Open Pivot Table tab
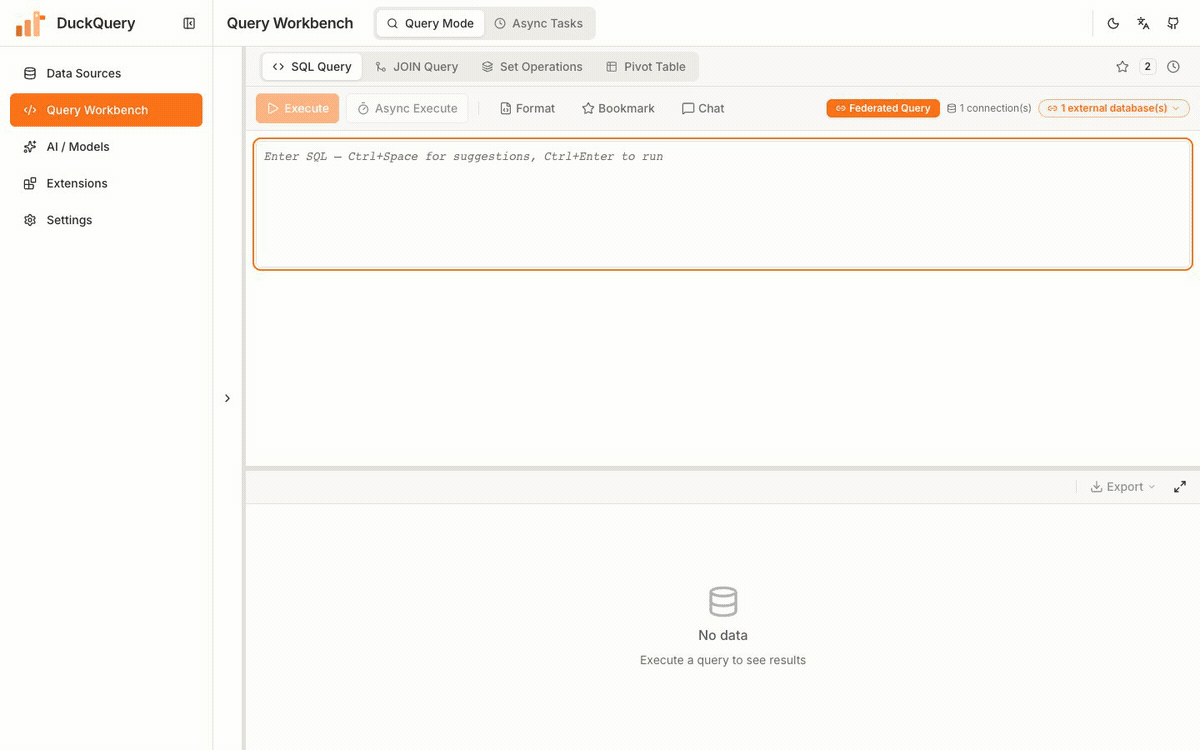 [646, 67]
